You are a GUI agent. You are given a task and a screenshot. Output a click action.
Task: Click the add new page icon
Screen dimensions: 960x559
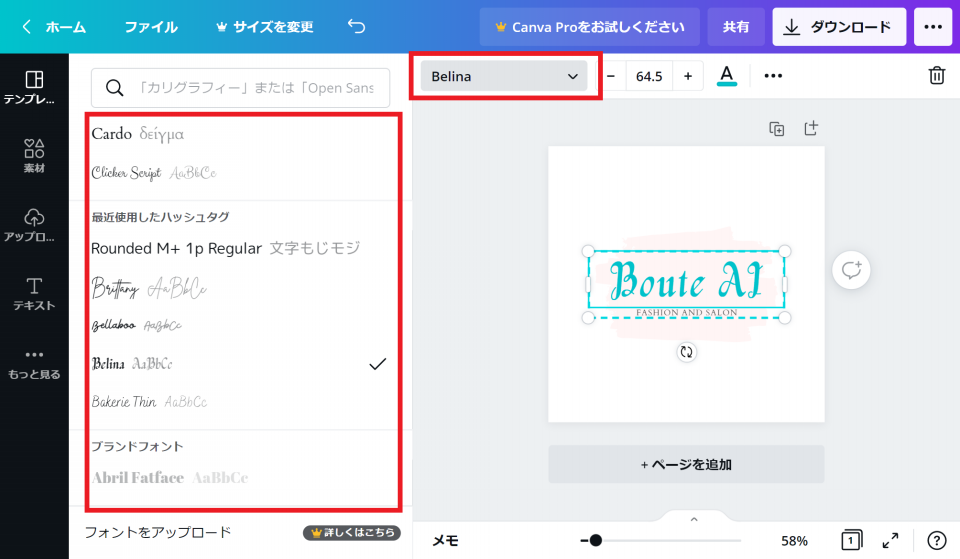(x=811, y=128)
